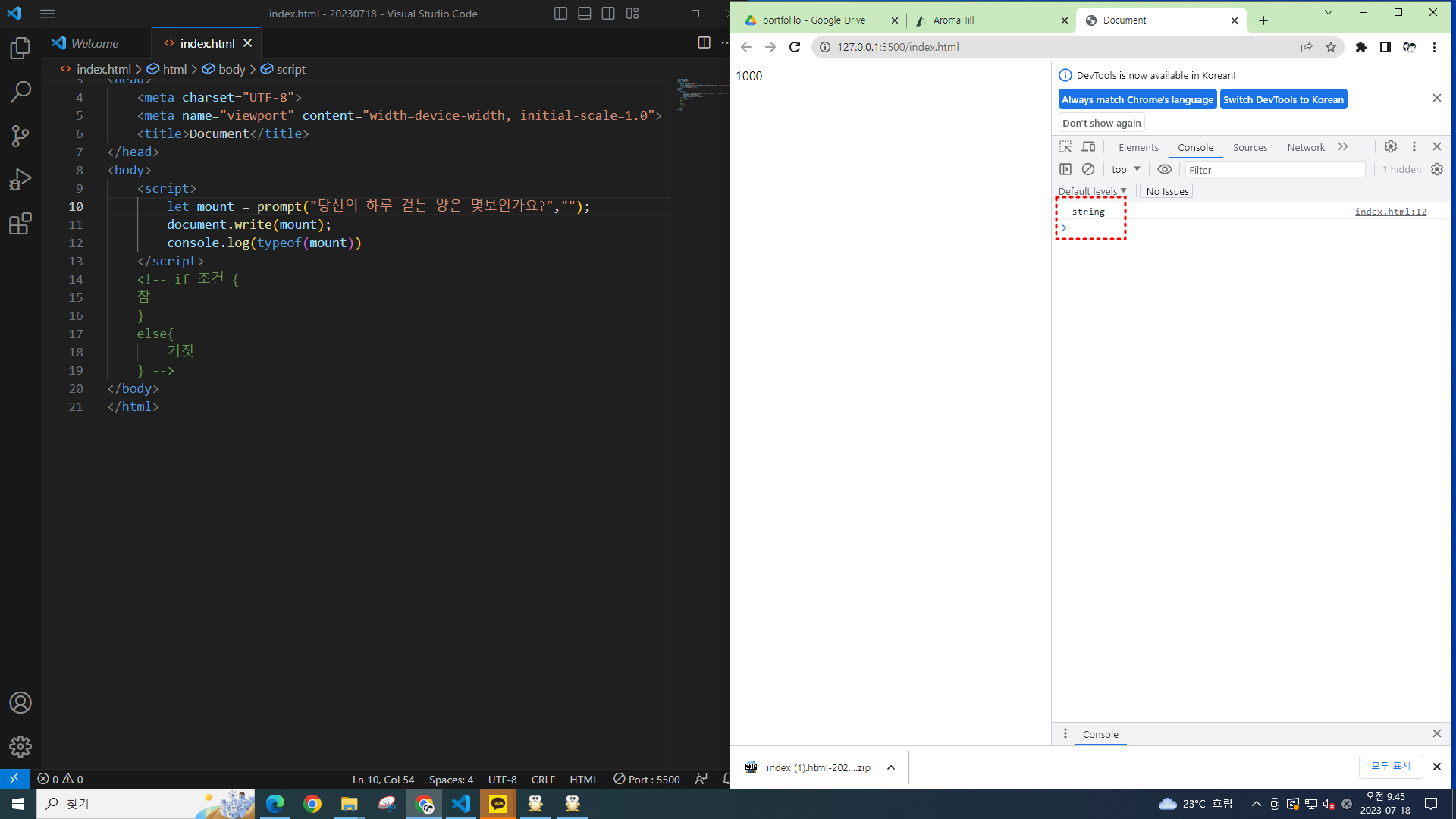Click the console Filter input field
The image size is (1456, 819).
pos(1274,170)
